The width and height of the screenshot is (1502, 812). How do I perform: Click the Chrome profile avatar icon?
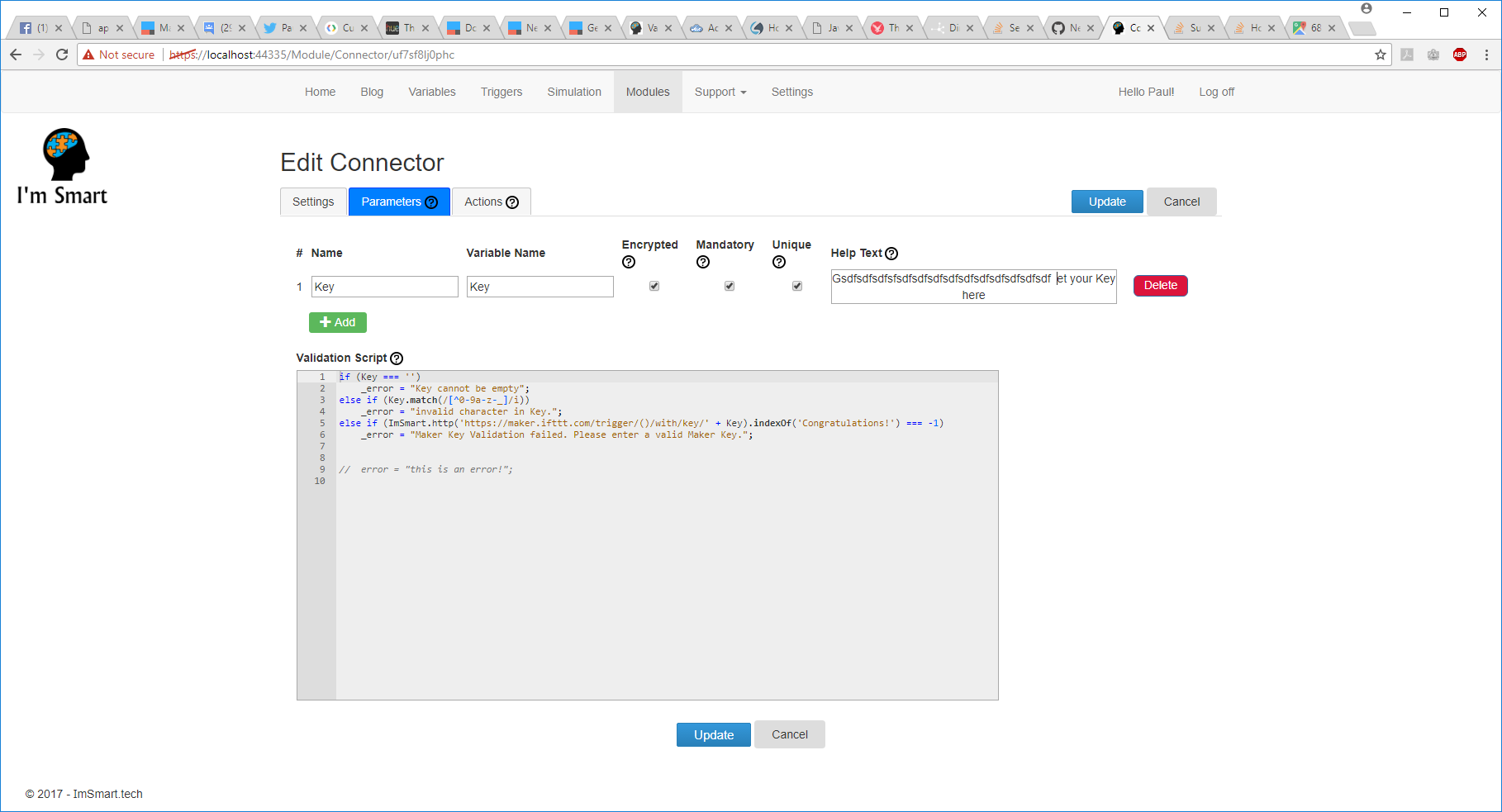point(1367,8)
